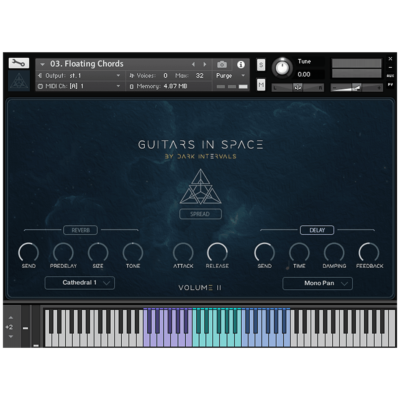Toggle the SPREAD button

(x=200, y=214)
